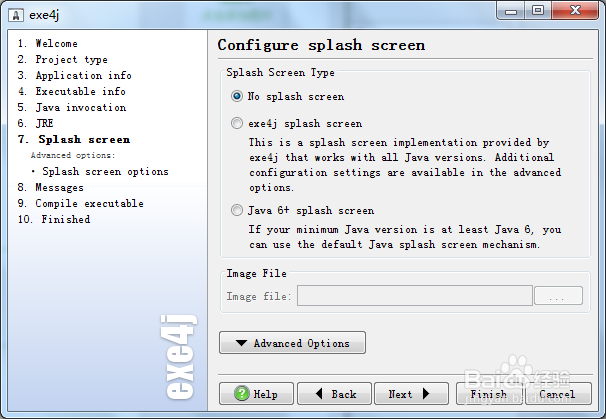The height and width of the screenshot is (419, 606).
Task: Open step 4 Executable info
Action: [x=71, y=91]
